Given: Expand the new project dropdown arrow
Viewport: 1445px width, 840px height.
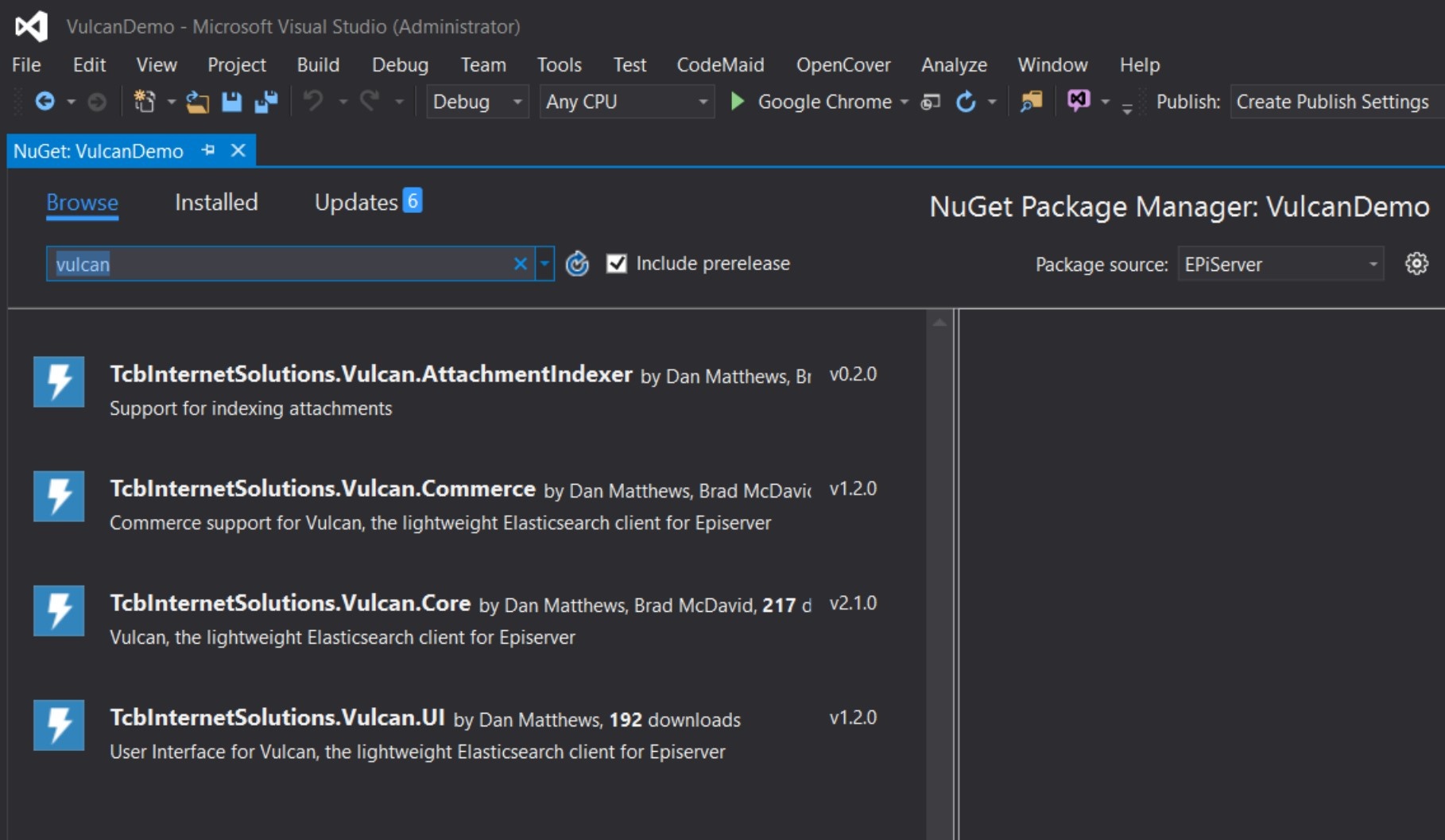Looking at the screenshot, I should coord(170,102).
